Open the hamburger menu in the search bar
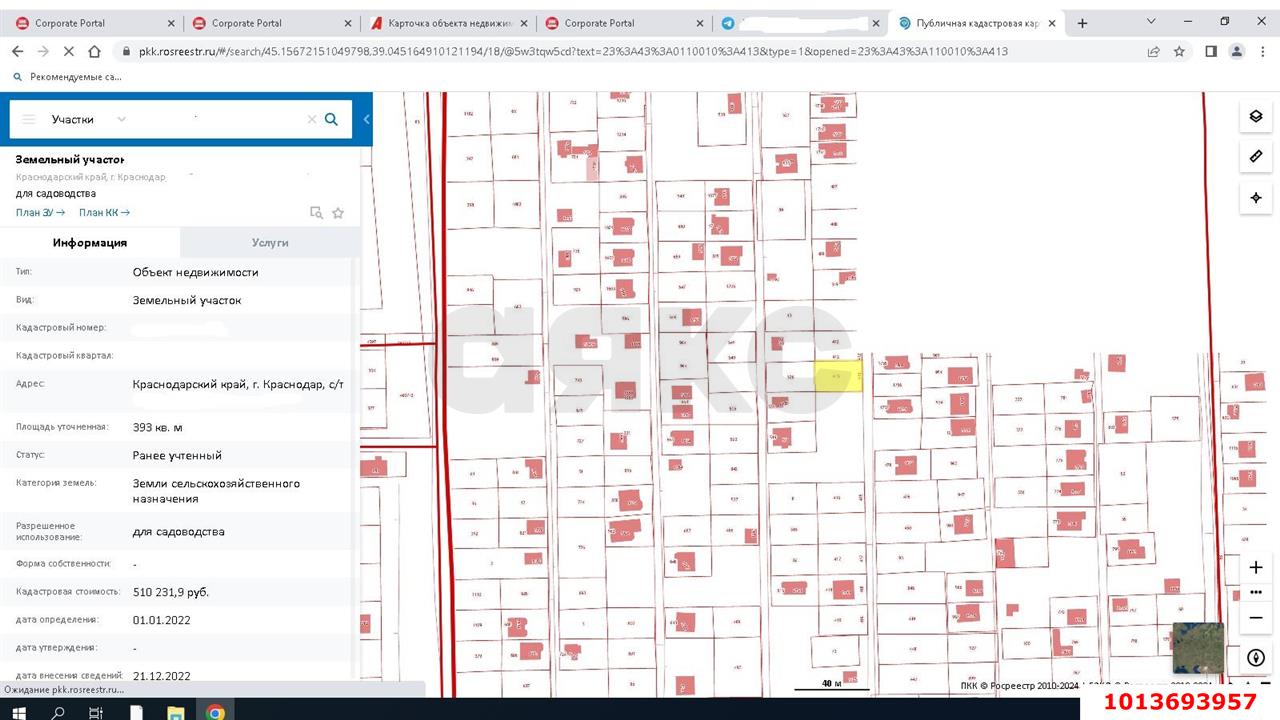This screenshot has height=720, width=1280. click(29, 119)
